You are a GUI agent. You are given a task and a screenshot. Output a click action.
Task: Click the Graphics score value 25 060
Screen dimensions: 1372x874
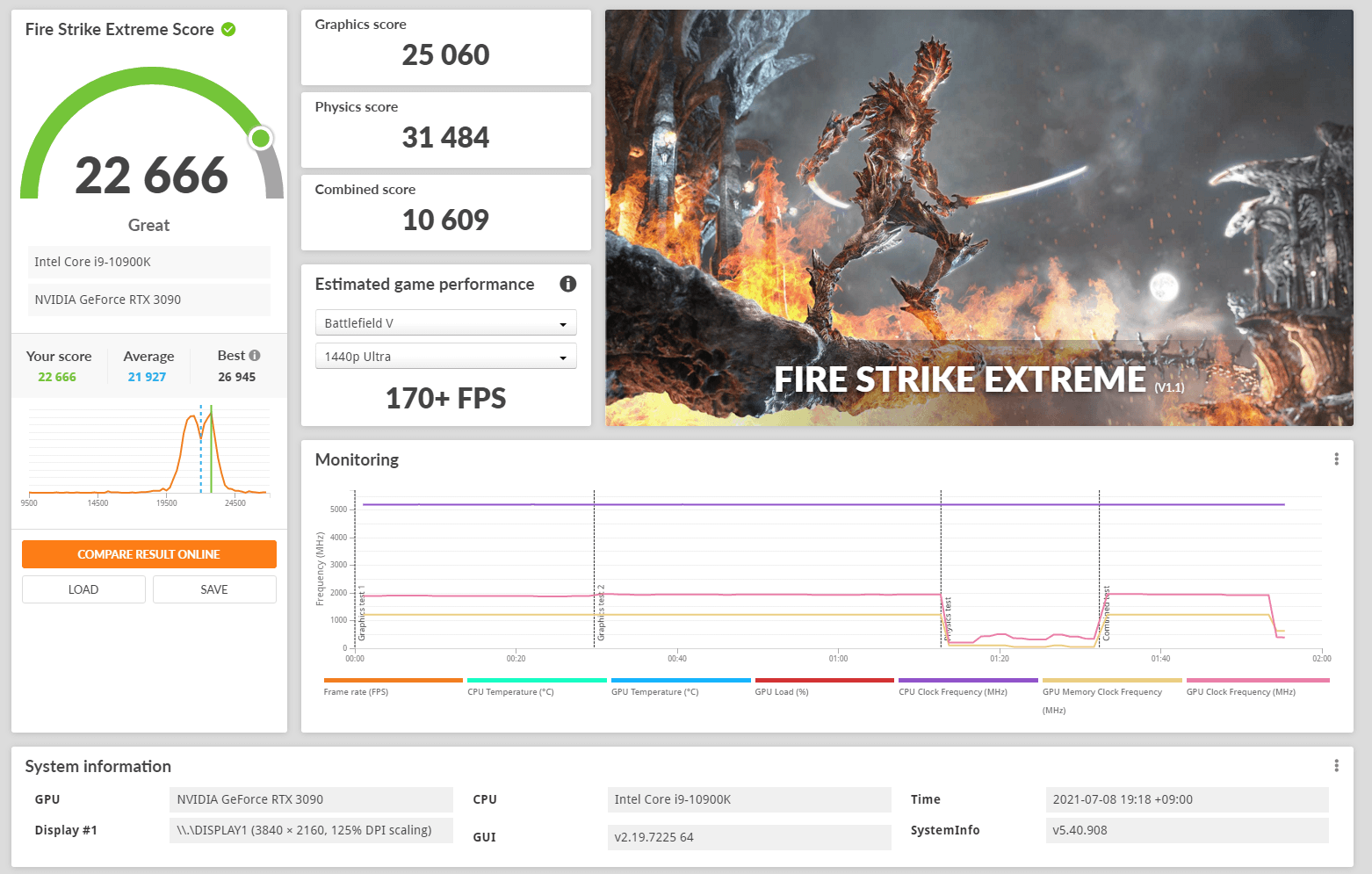[x=445, y=55]
